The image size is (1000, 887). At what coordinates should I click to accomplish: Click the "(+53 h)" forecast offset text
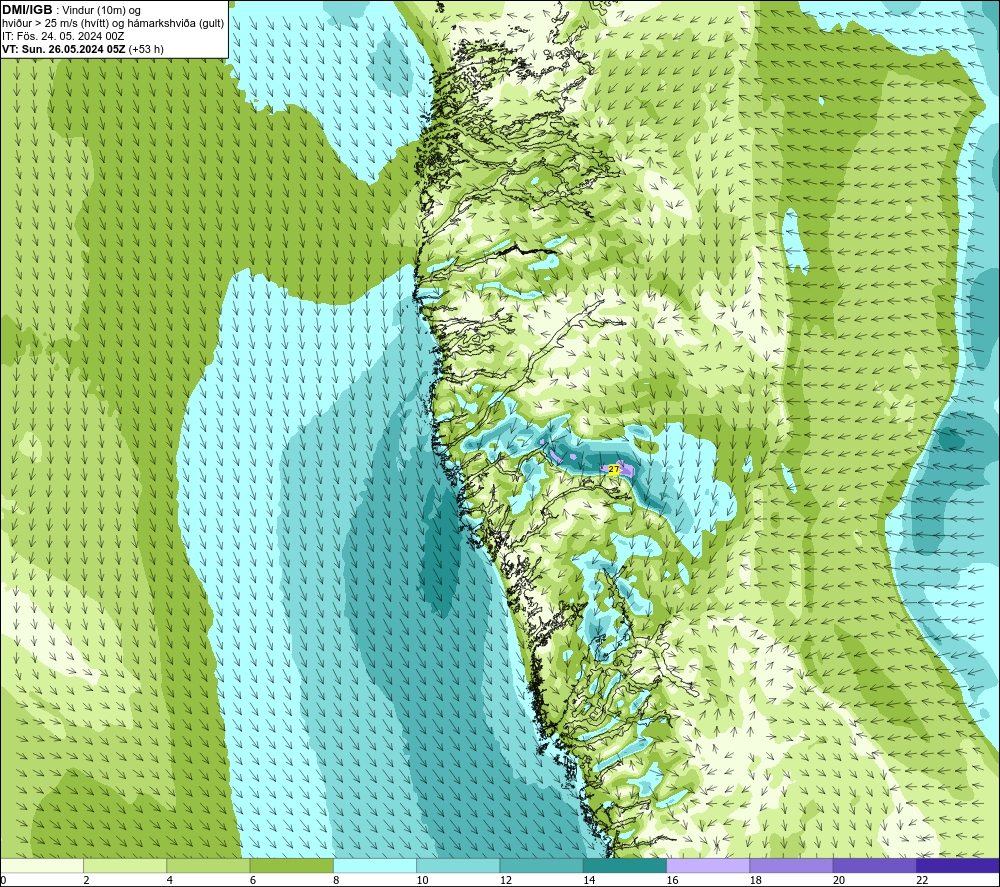pyautogui.click(x=146, y=49)
